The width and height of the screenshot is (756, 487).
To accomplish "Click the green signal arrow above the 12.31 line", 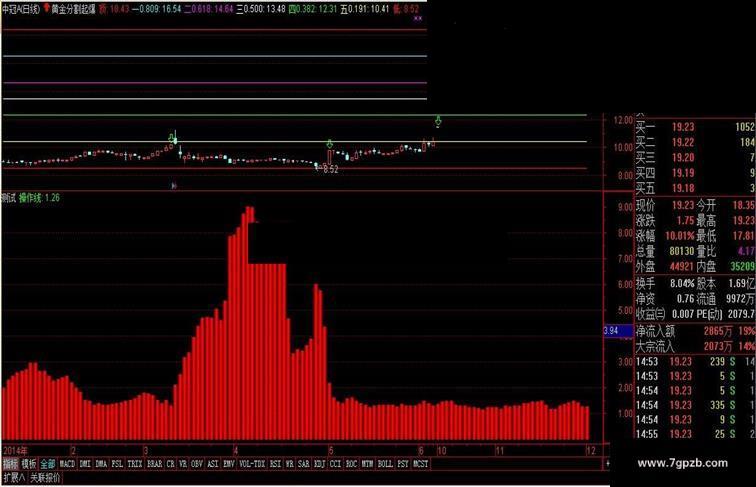I will point(438,121).
